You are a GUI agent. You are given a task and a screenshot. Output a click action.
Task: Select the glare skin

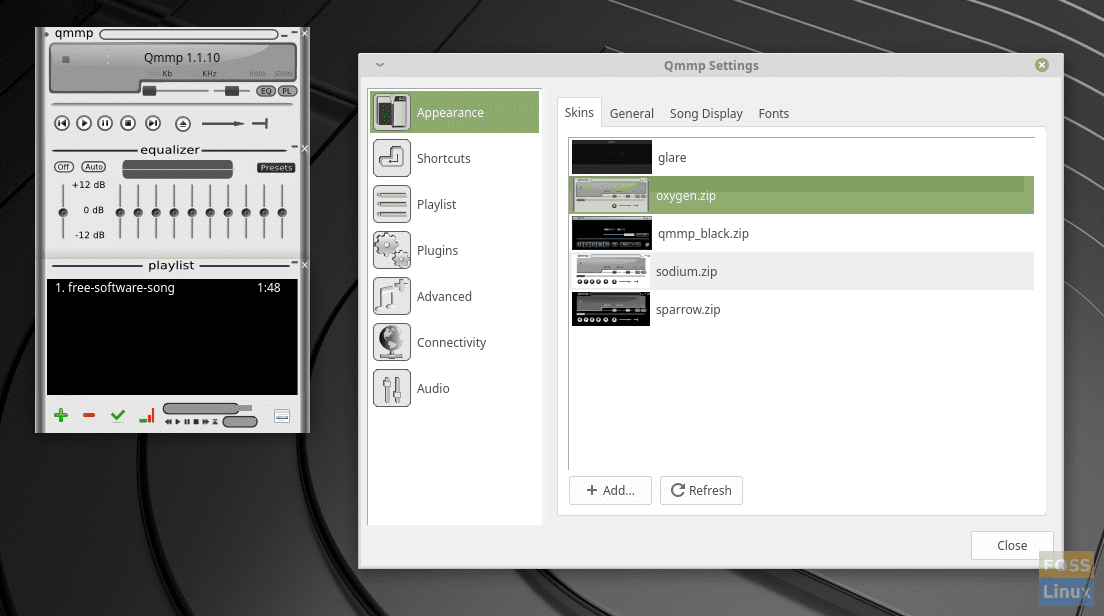click(801, 157)
